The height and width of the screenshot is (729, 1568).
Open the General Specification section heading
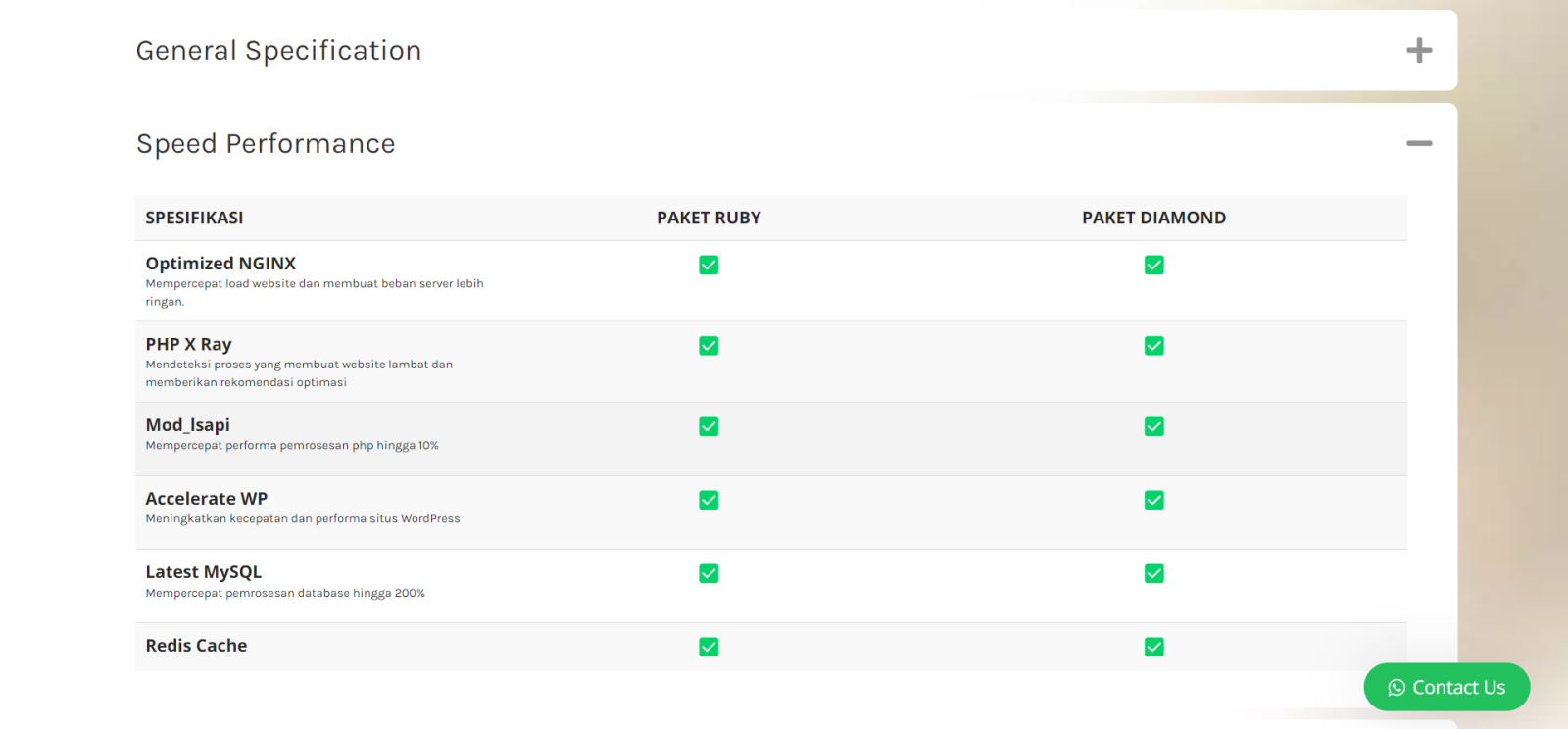coord(278,51)
